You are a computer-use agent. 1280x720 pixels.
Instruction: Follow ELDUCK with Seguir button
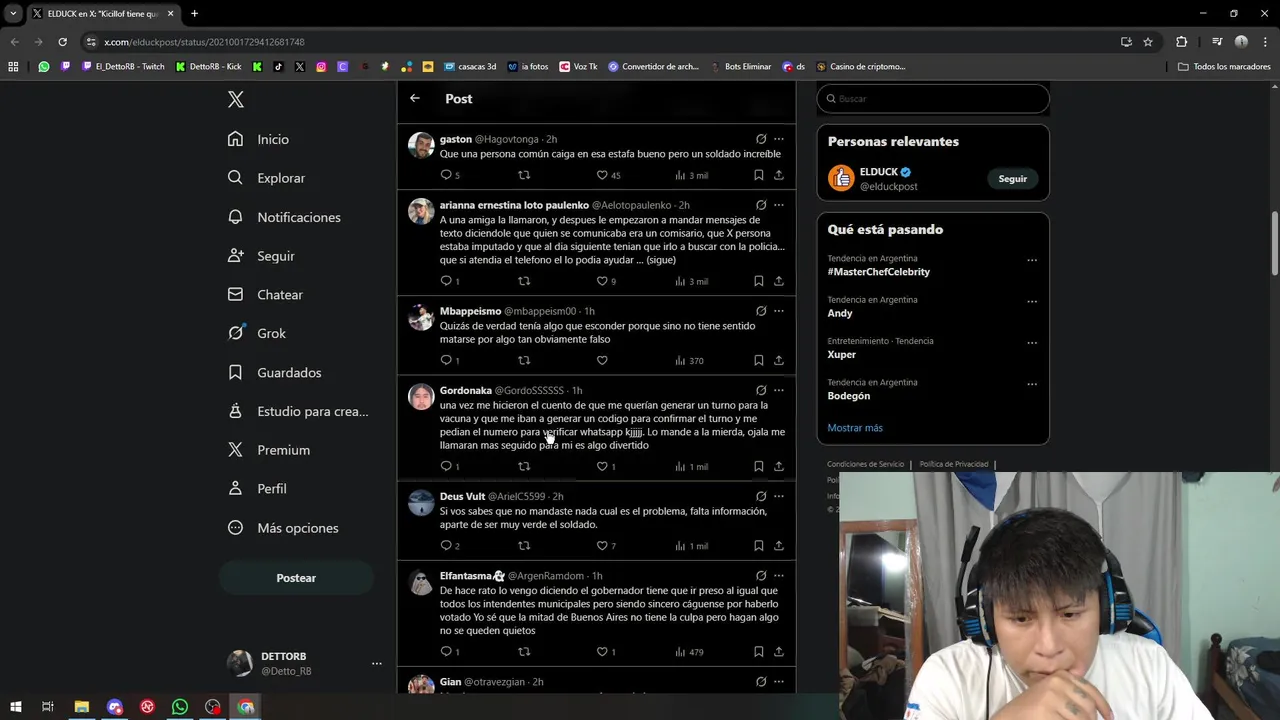[x=1013, y=179]
